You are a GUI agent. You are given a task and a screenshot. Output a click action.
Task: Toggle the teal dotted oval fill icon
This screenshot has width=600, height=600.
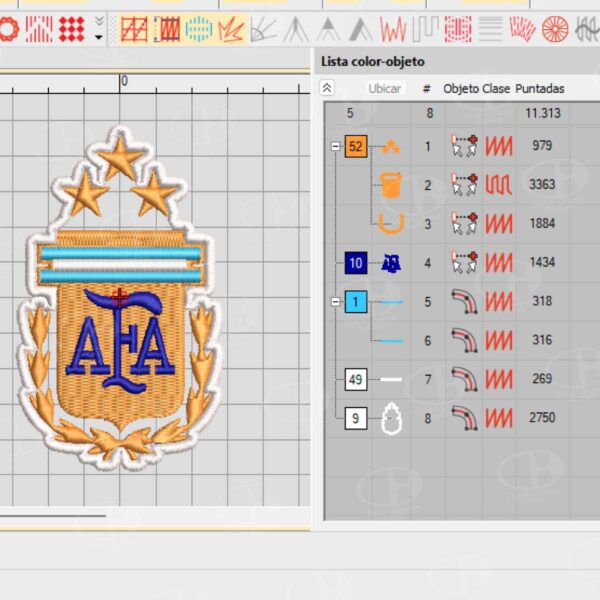(199, 29)
